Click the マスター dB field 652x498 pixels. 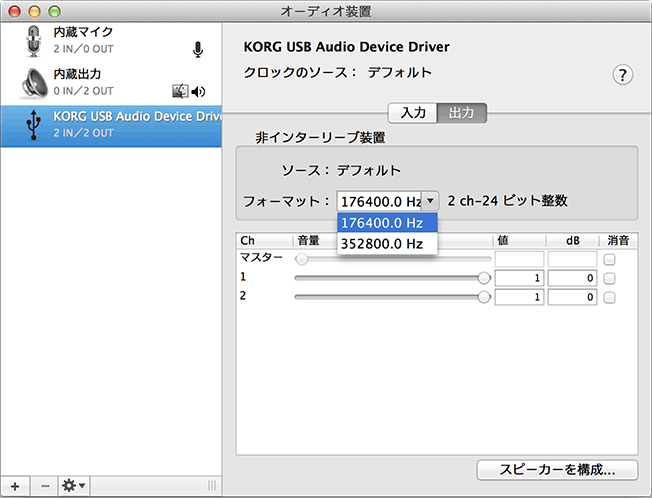pos(572,259)
